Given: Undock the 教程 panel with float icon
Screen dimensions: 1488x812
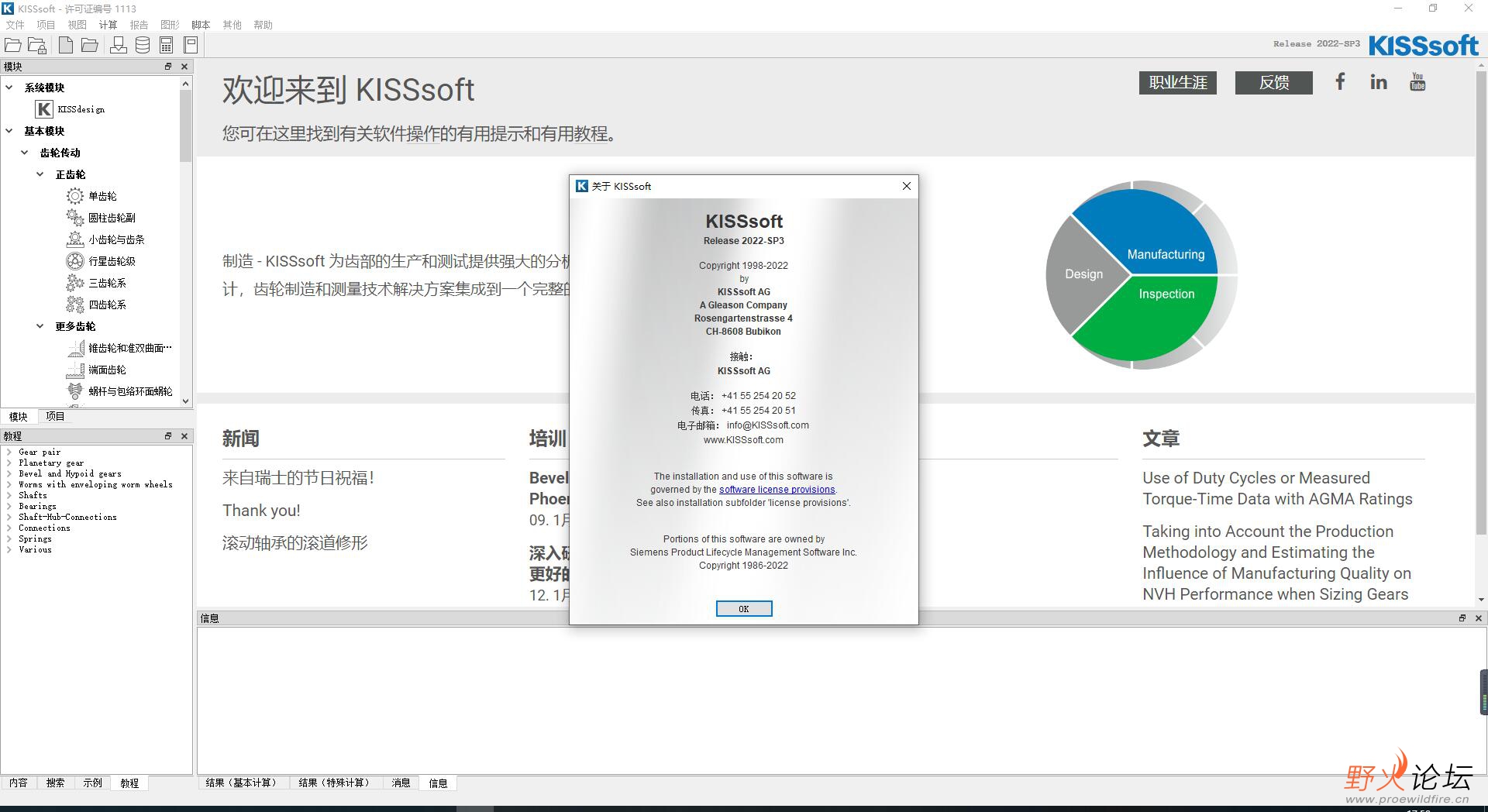Looking at the screenshot, I should [168, 436].
